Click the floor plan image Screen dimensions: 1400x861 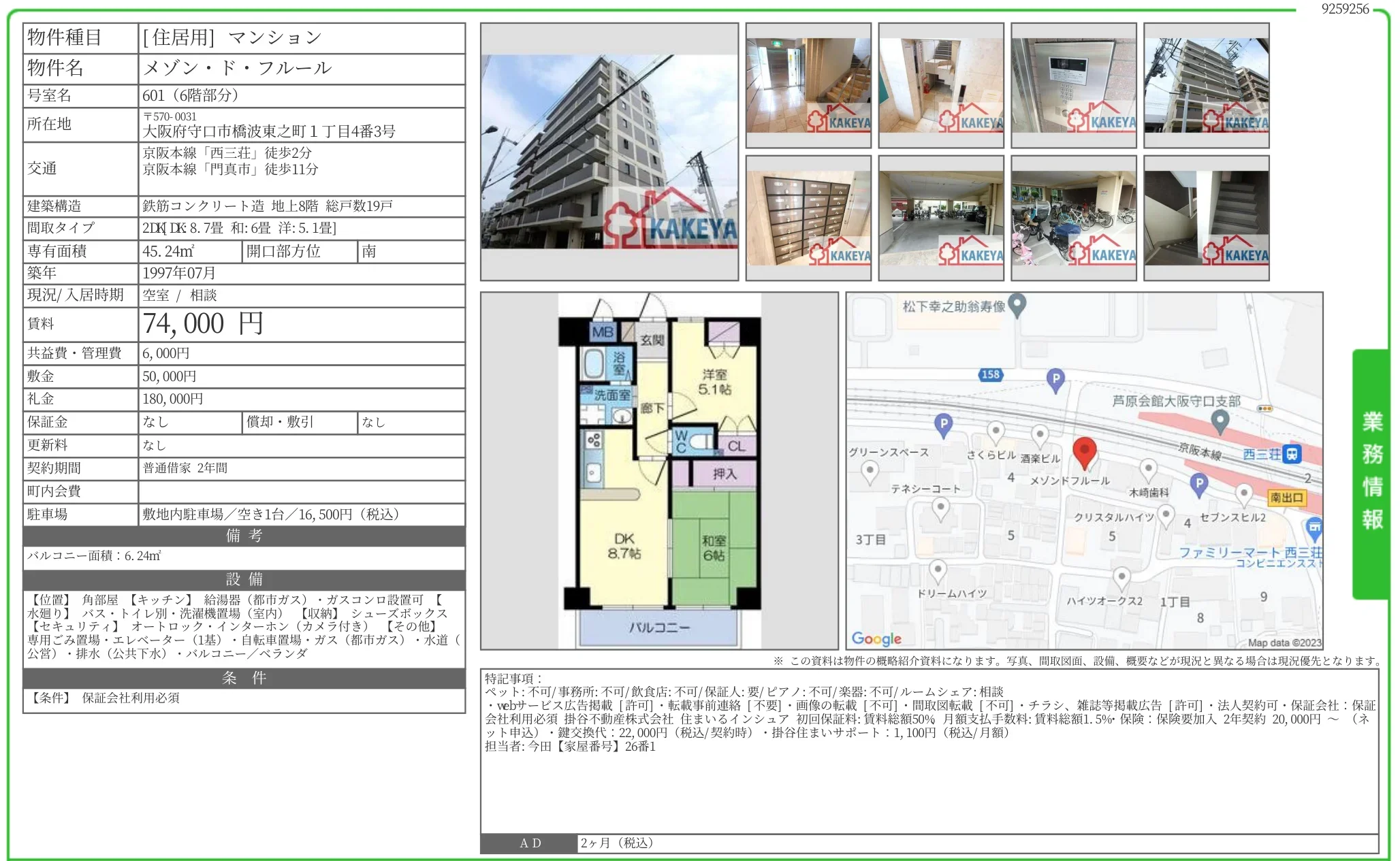[658, 470]
